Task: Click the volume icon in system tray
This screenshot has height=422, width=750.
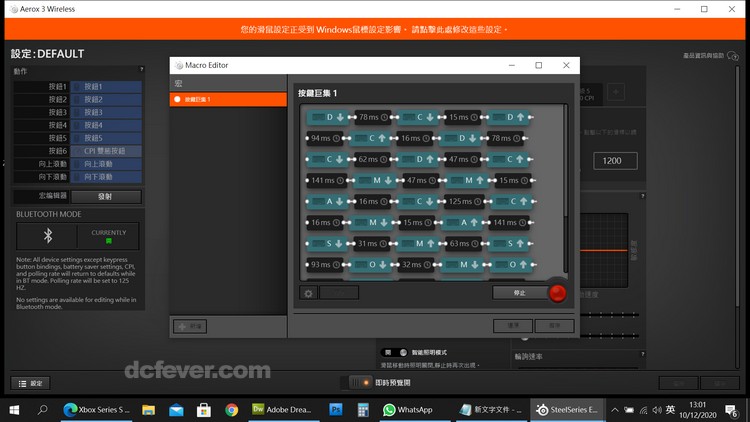Action: [657, 410]
